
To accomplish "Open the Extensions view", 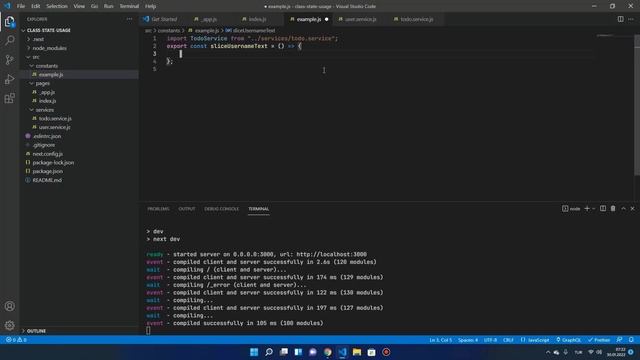I will tap(9, 98).
